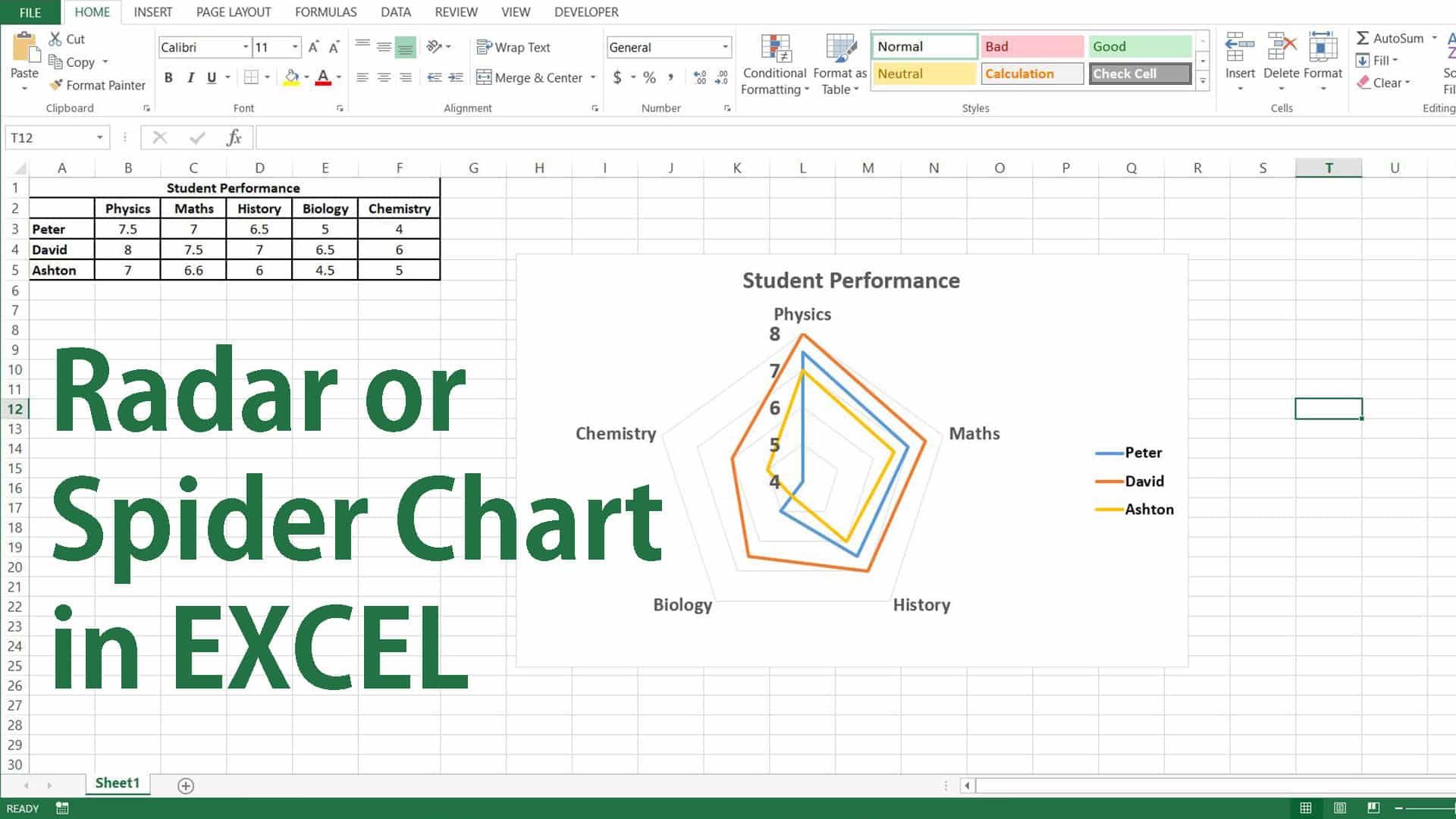Screen dimensions: 1456x819
Task: Click the FORMULAS menu item
Action: 324,11
